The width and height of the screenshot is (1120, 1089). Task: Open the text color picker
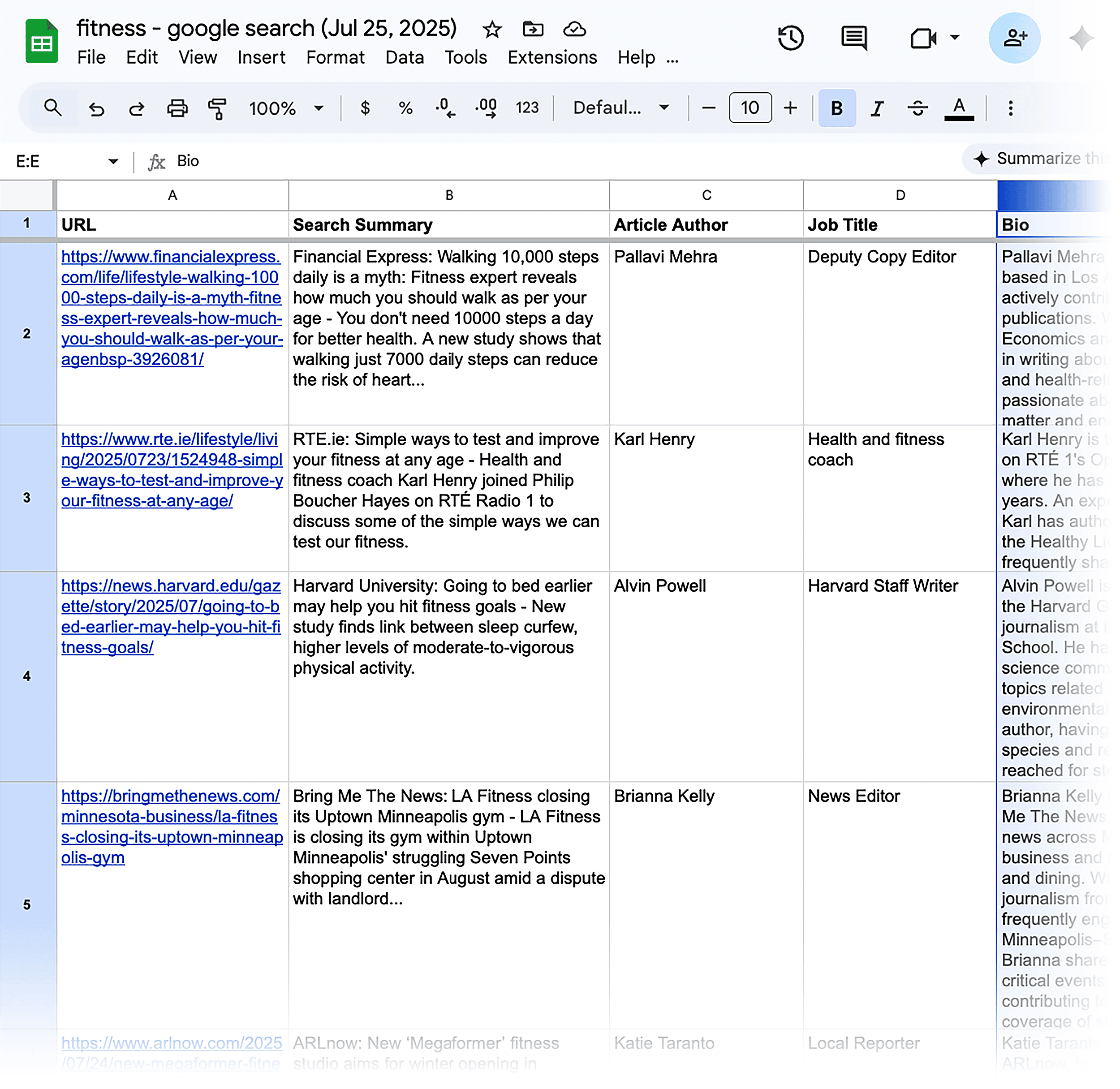[x=959, y=108]
